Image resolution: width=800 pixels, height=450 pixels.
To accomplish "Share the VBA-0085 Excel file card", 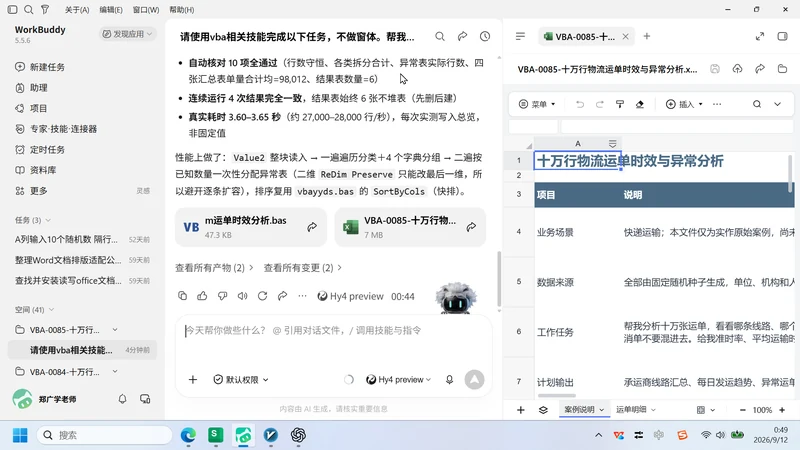I will click(x=471, y=227).
